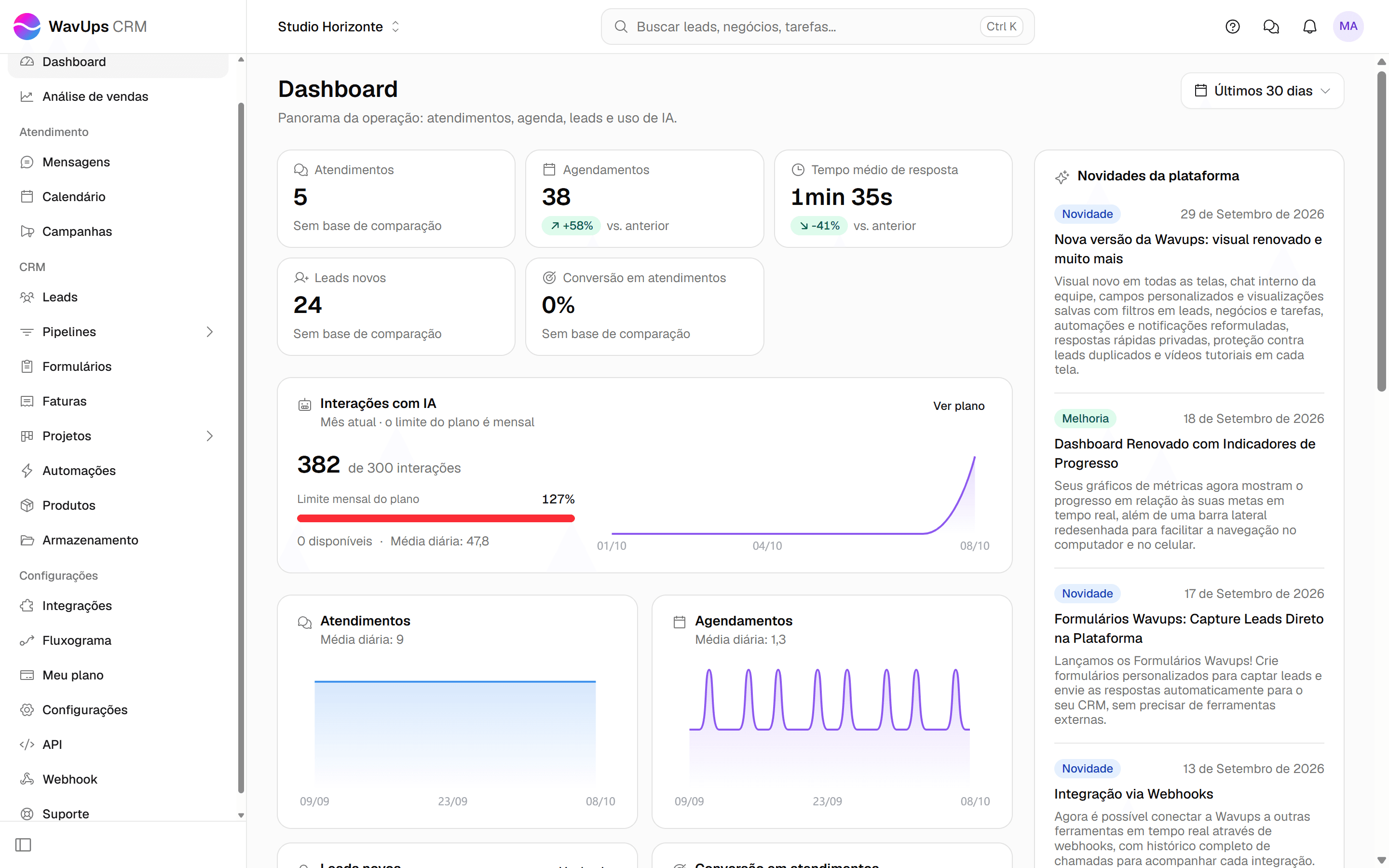1389x868 pixels.
Task: Open the Últimos 30 dias period dropdown
Action: click(x=1262, y=91)
